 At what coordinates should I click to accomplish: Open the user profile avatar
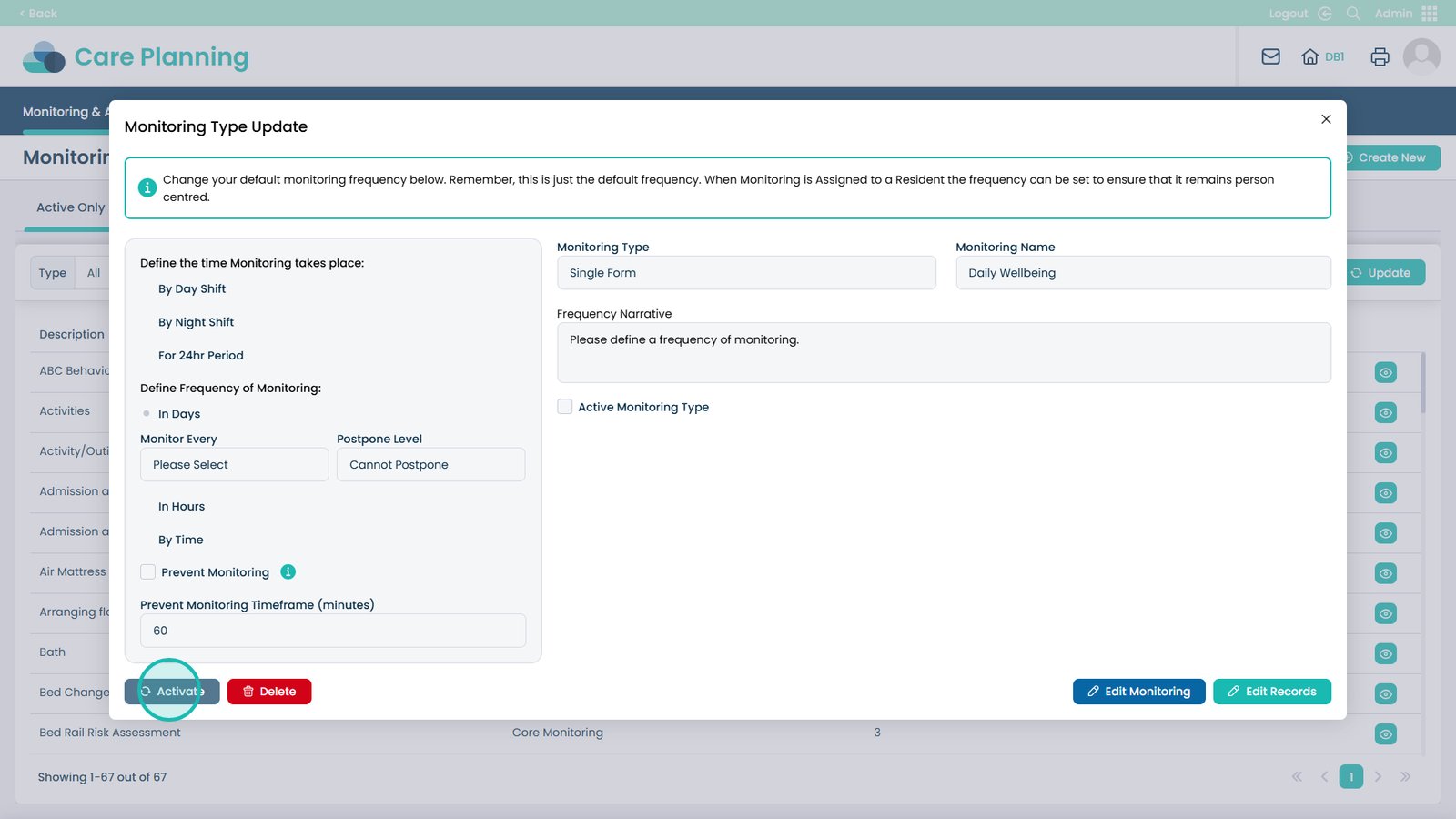point(1421,56)
